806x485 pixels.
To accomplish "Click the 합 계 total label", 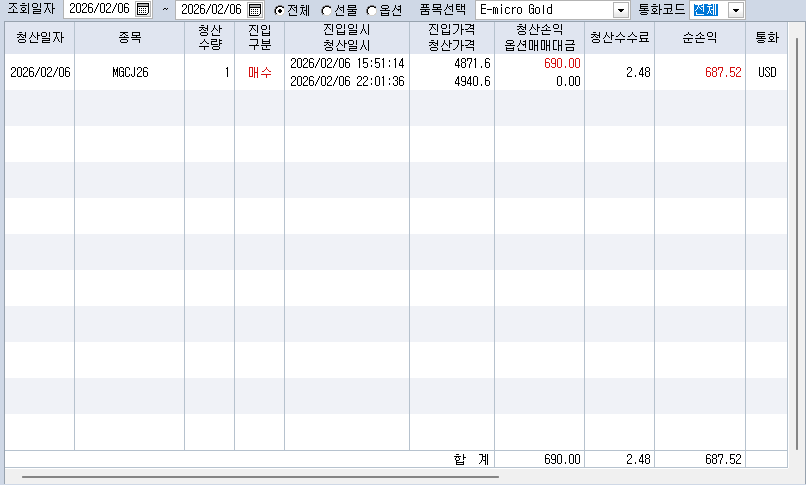I will [471, 459].
